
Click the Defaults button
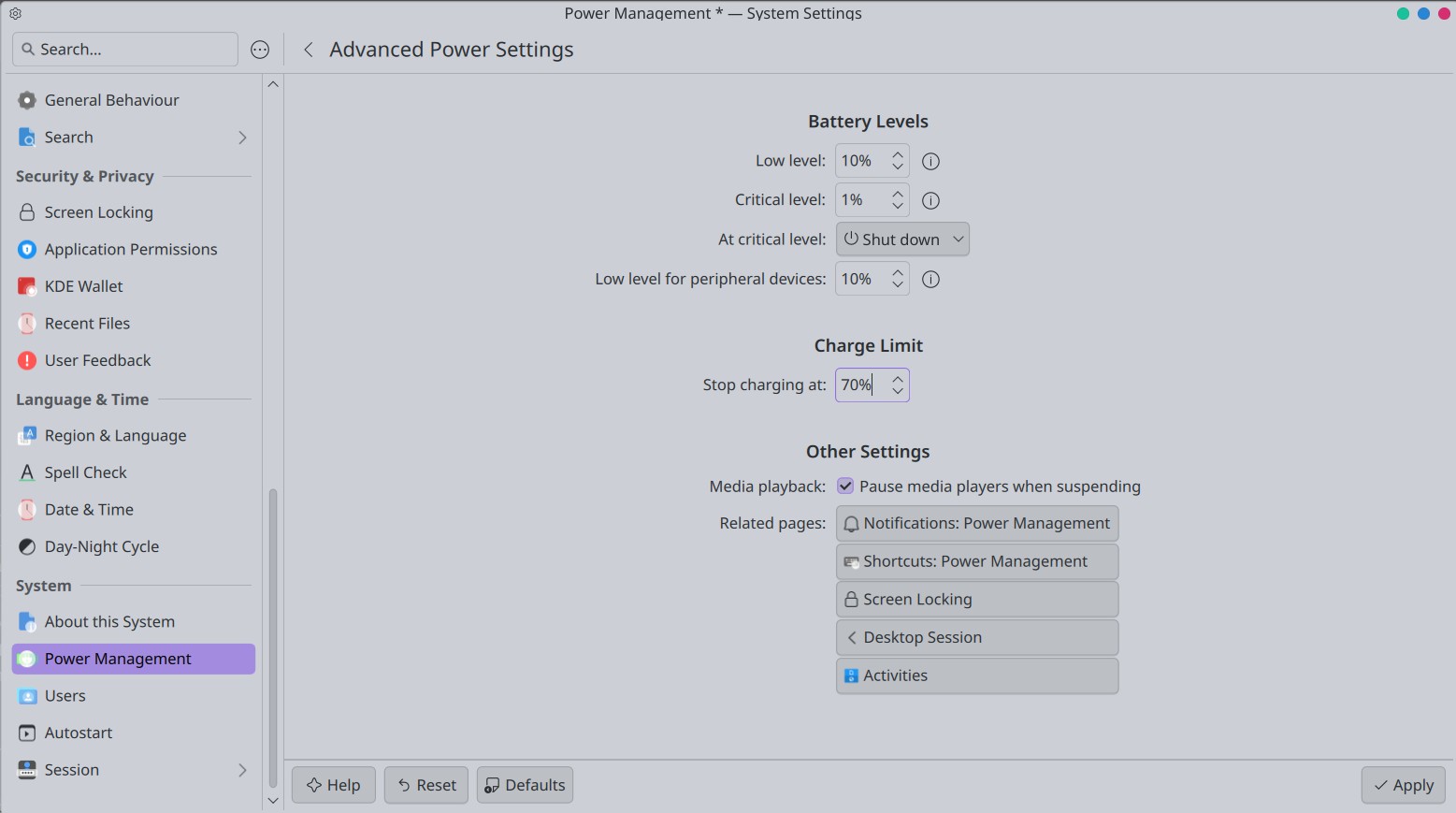525,785
